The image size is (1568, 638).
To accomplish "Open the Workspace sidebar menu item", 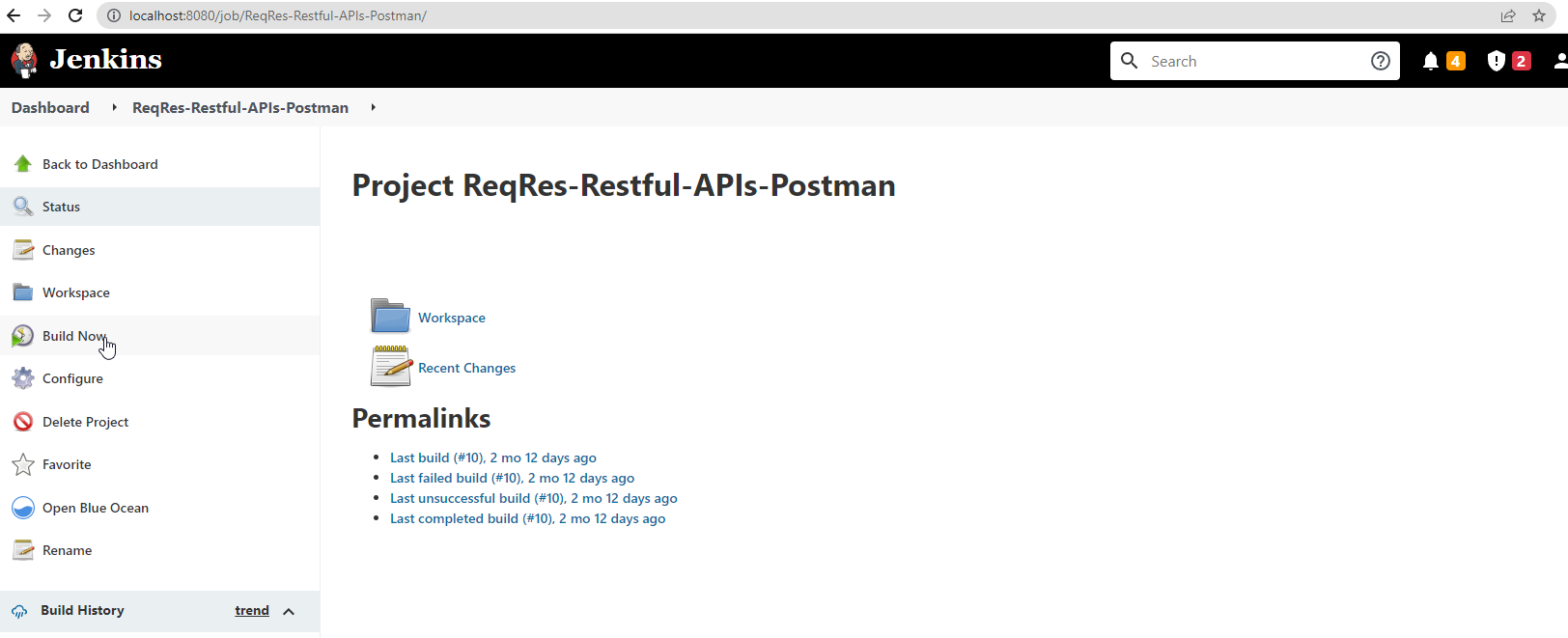I will pyautogui.click(x=159, y=292).
